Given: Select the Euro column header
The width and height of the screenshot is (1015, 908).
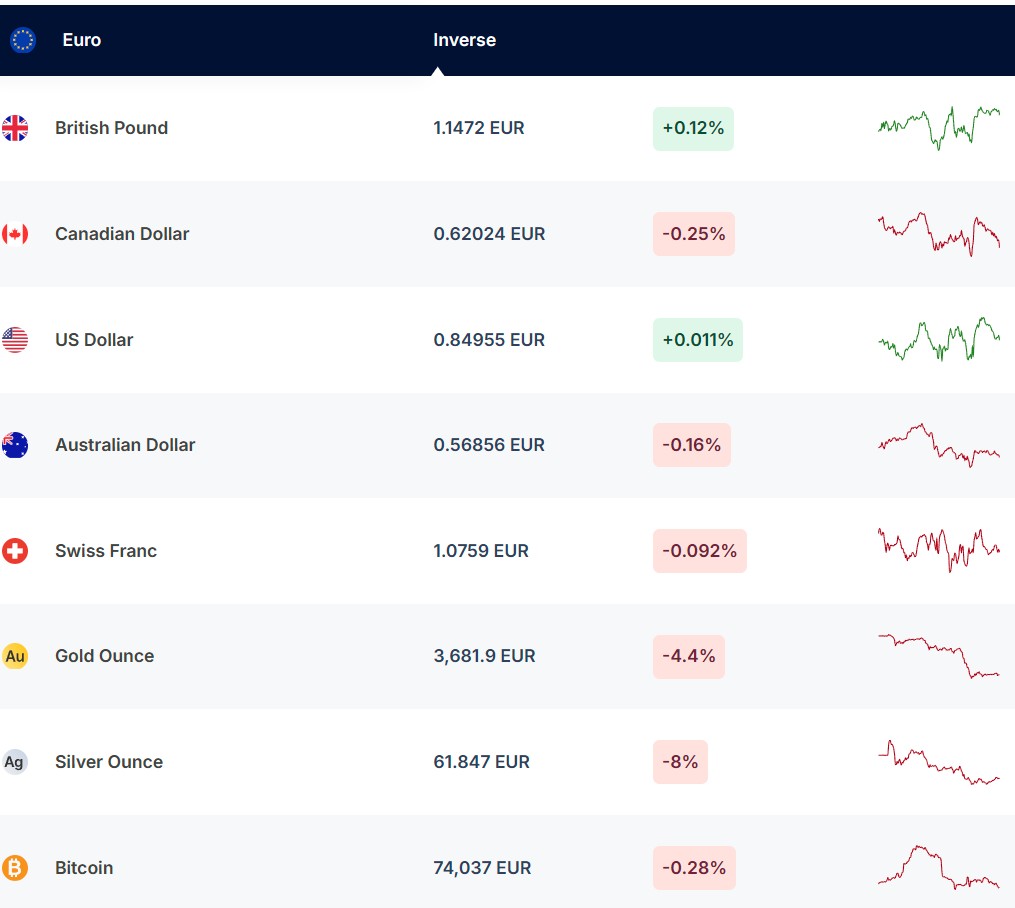Looking at the screenshot, I should (81, 40).
